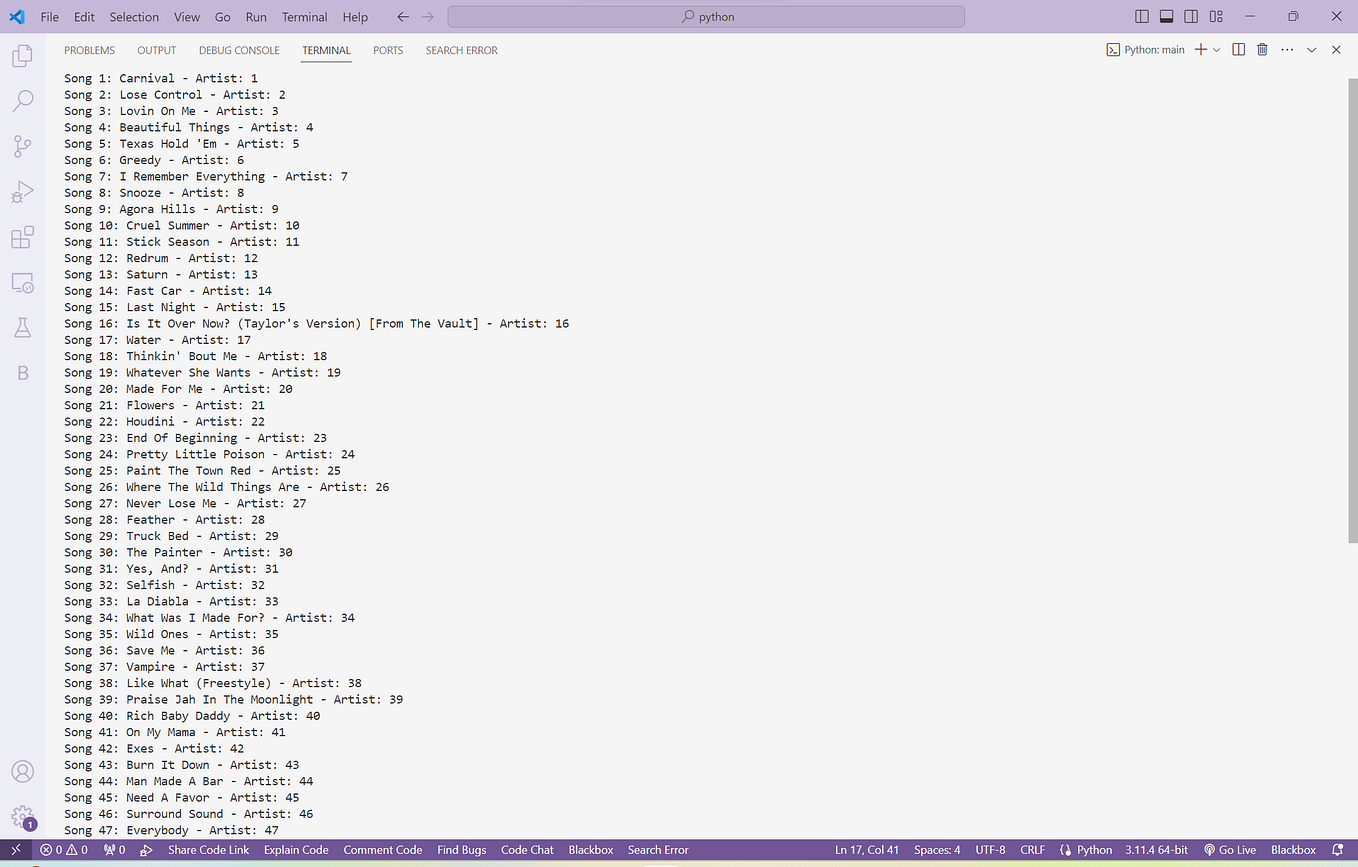The width and height of the screenshot is (1358, 867).
Task: Open the Explorer sidebar icon
Action: pos(21,55)
